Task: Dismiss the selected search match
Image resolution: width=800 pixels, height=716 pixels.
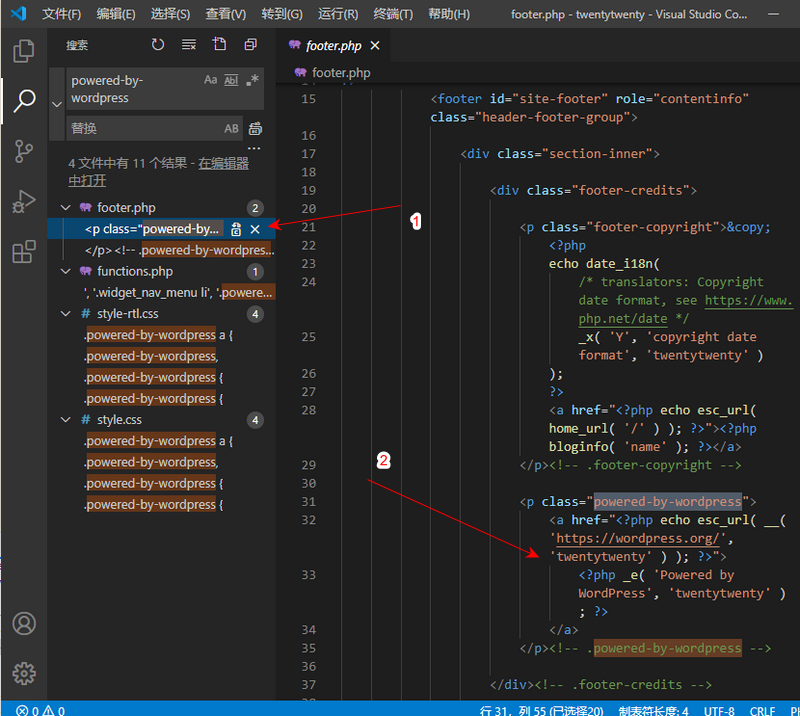Action: 255,230
